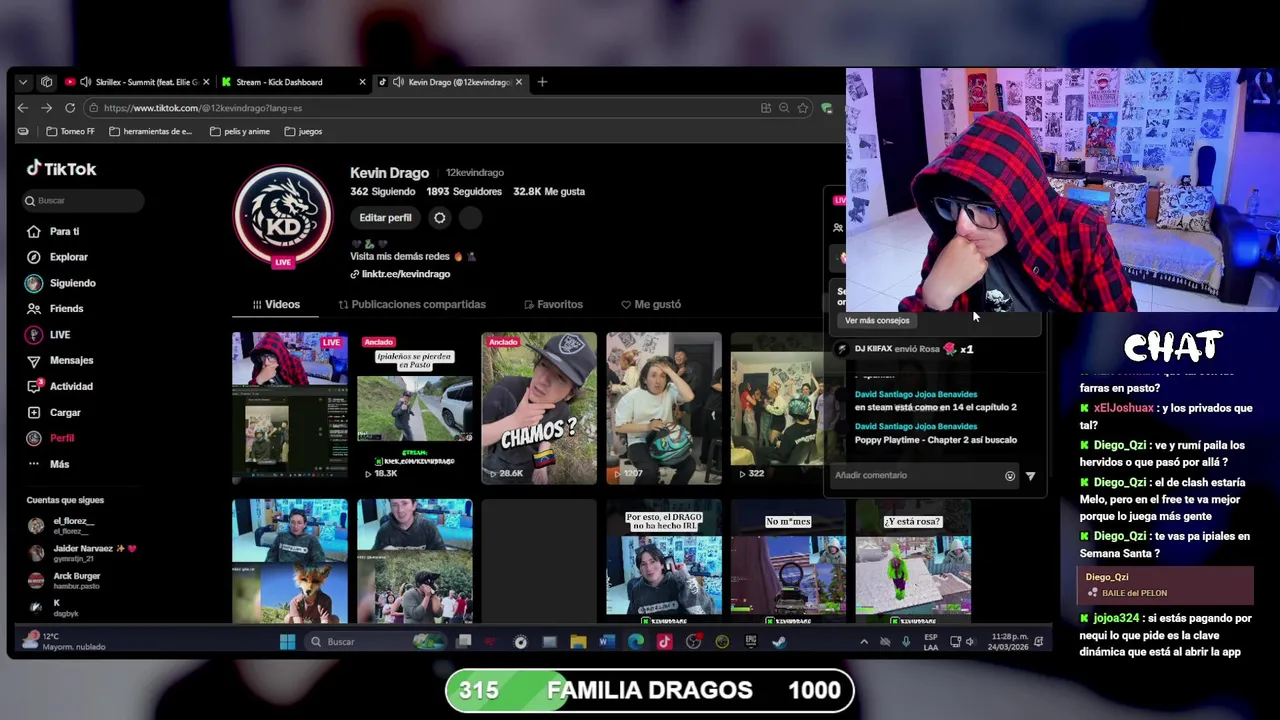The image size is (1280, 720).
Task: Open the new tab plus button
Action: (x=542, y=82)
